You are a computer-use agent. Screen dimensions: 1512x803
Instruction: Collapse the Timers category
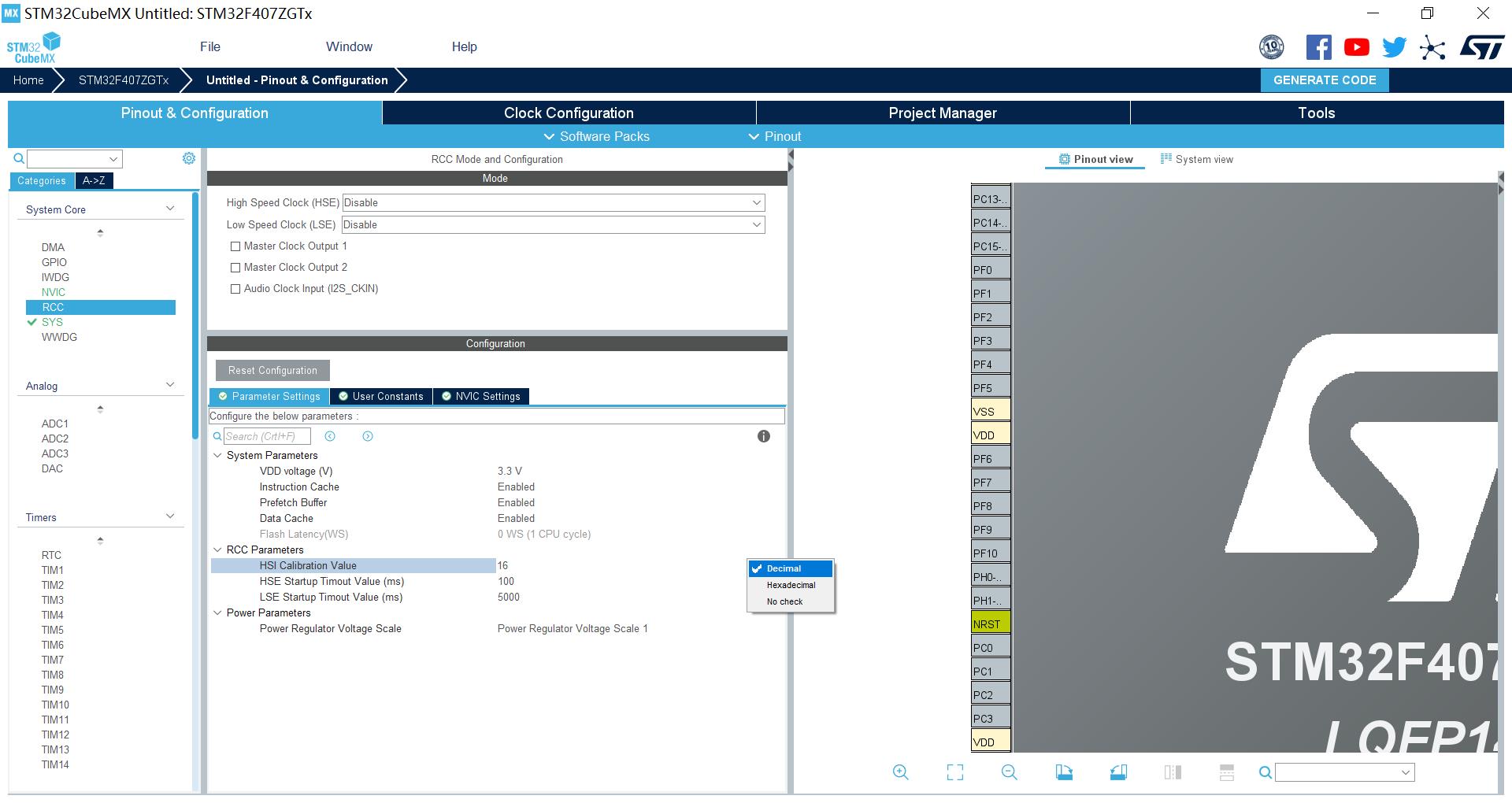tap(170, 516)
